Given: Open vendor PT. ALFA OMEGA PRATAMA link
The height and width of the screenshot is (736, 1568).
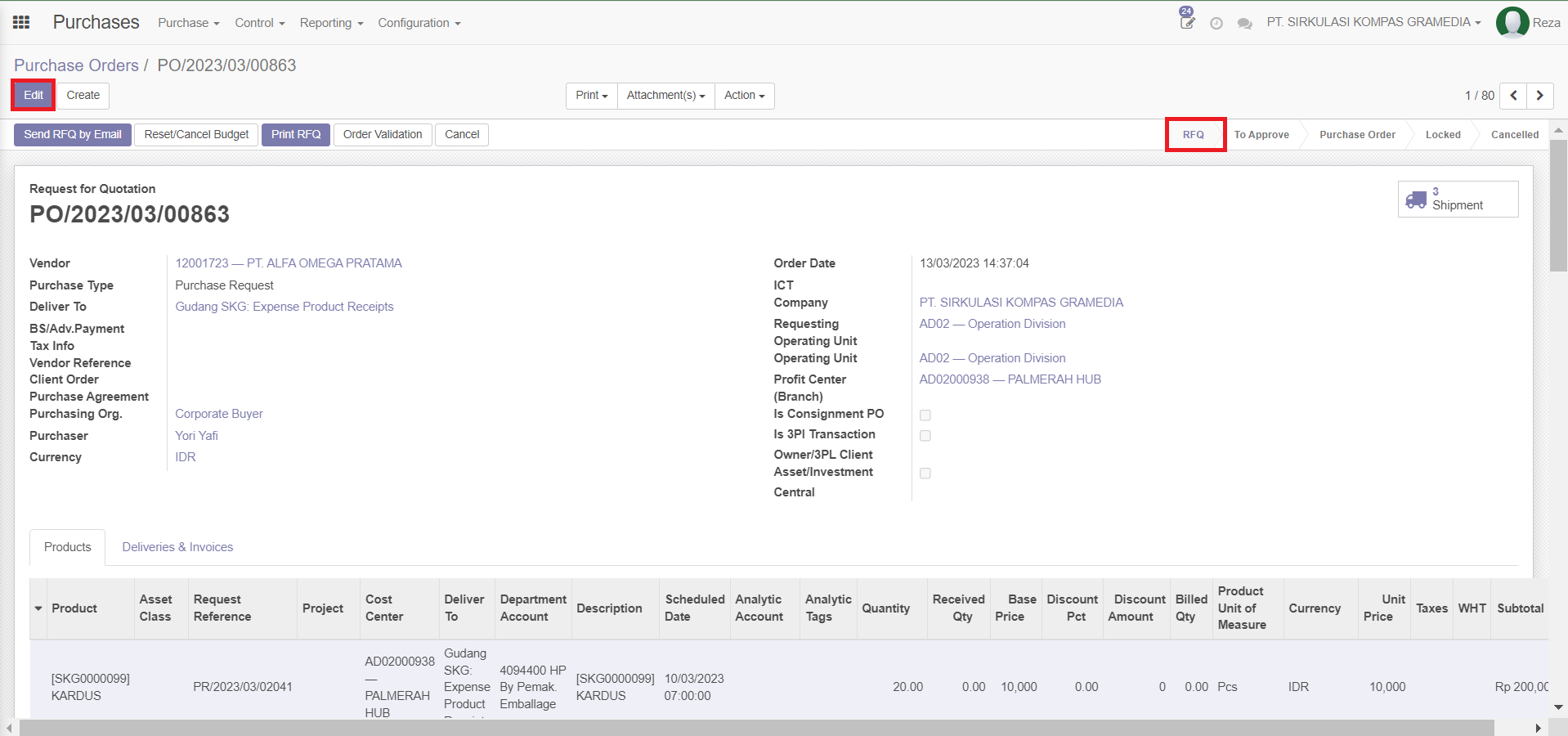Looking at the screenshot, I should click(289, 263).
